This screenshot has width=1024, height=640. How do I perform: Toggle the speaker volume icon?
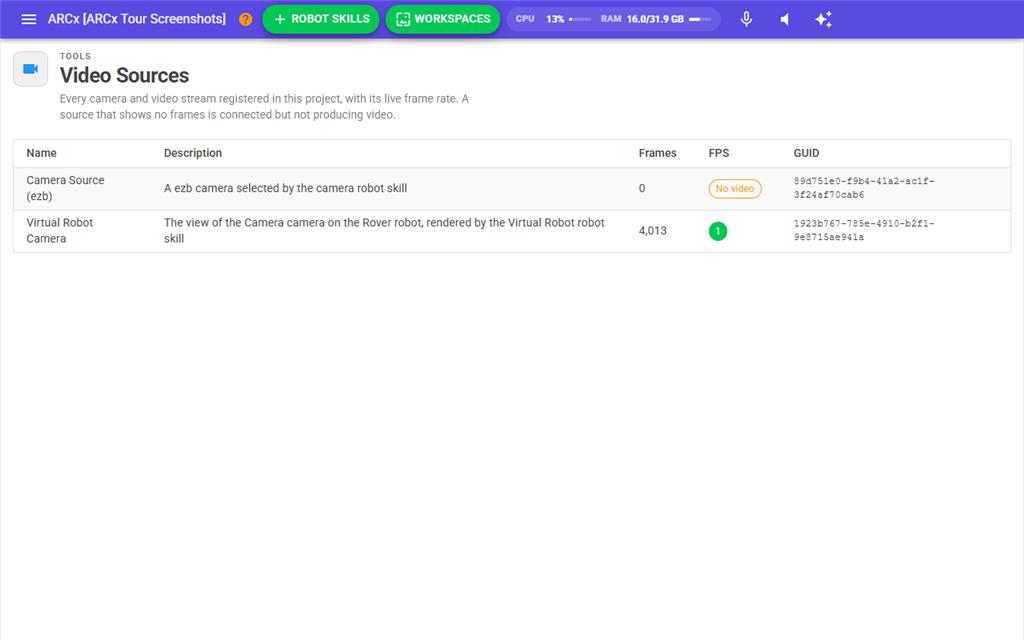785,19
